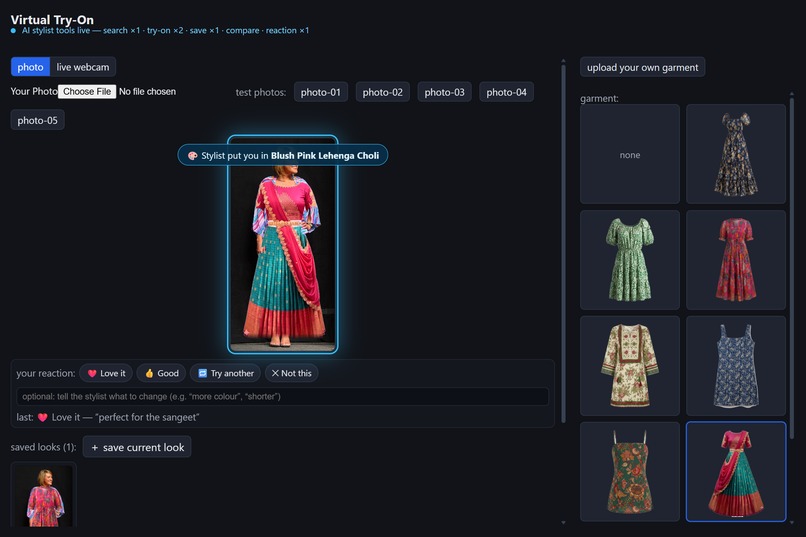The height and width of the screenshot is (537, 806).
Task: Select the red floral short-sleeve dress garment
Action: (x=736, y=260)
